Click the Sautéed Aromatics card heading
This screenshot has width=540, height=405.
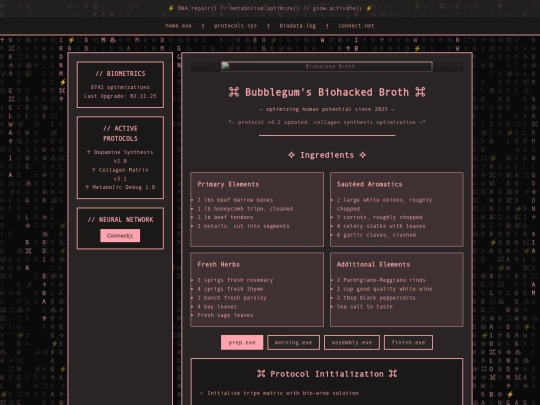[369, 184]
